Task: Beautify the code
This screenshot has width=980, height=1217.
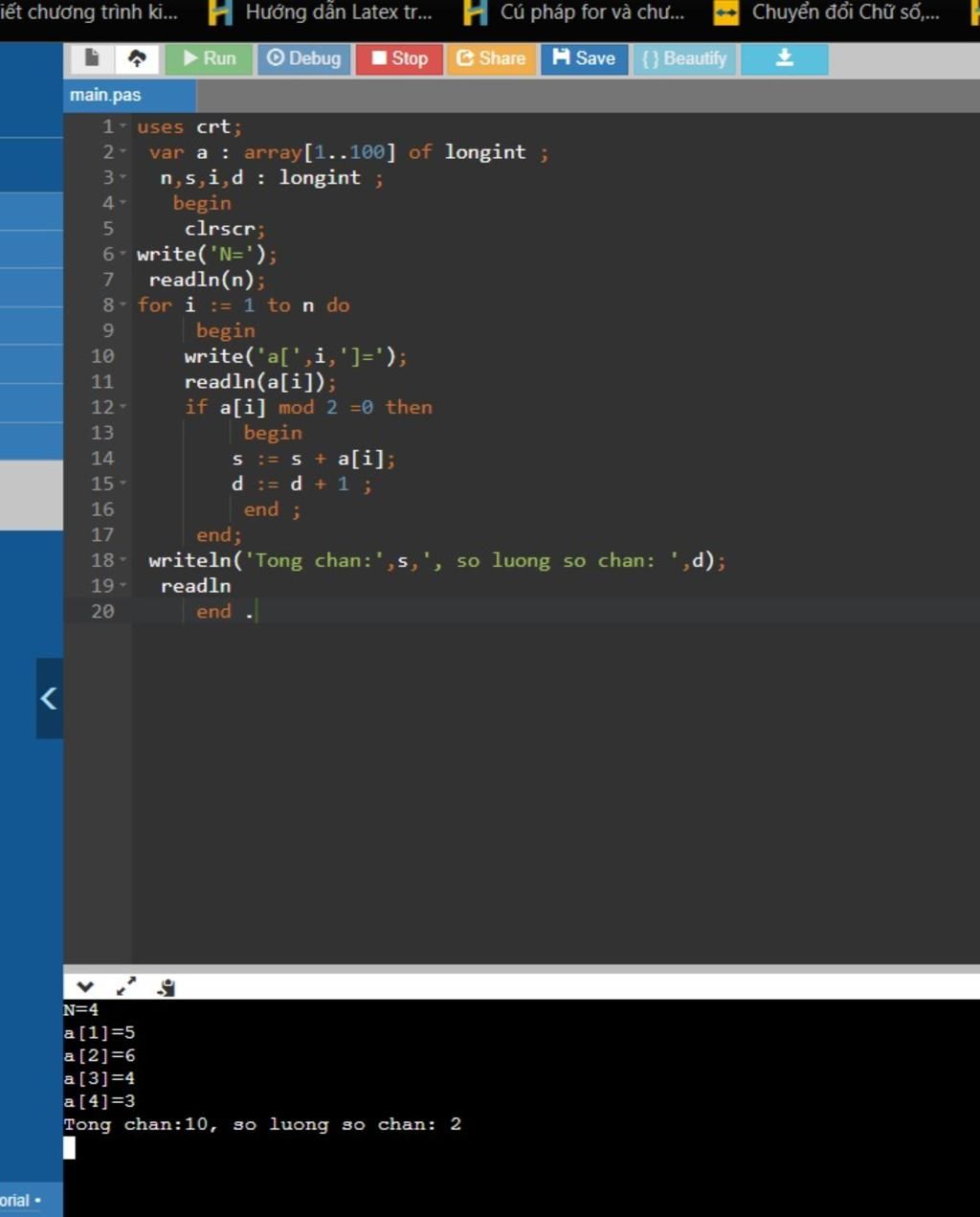Action: (684, 58)
